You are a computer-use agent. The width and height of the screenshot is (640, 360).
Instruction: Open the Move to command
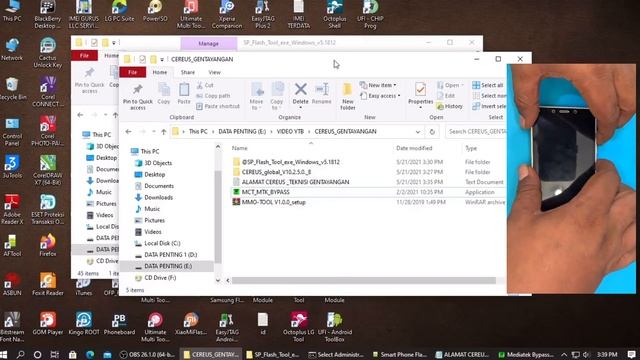click(256, 96)
